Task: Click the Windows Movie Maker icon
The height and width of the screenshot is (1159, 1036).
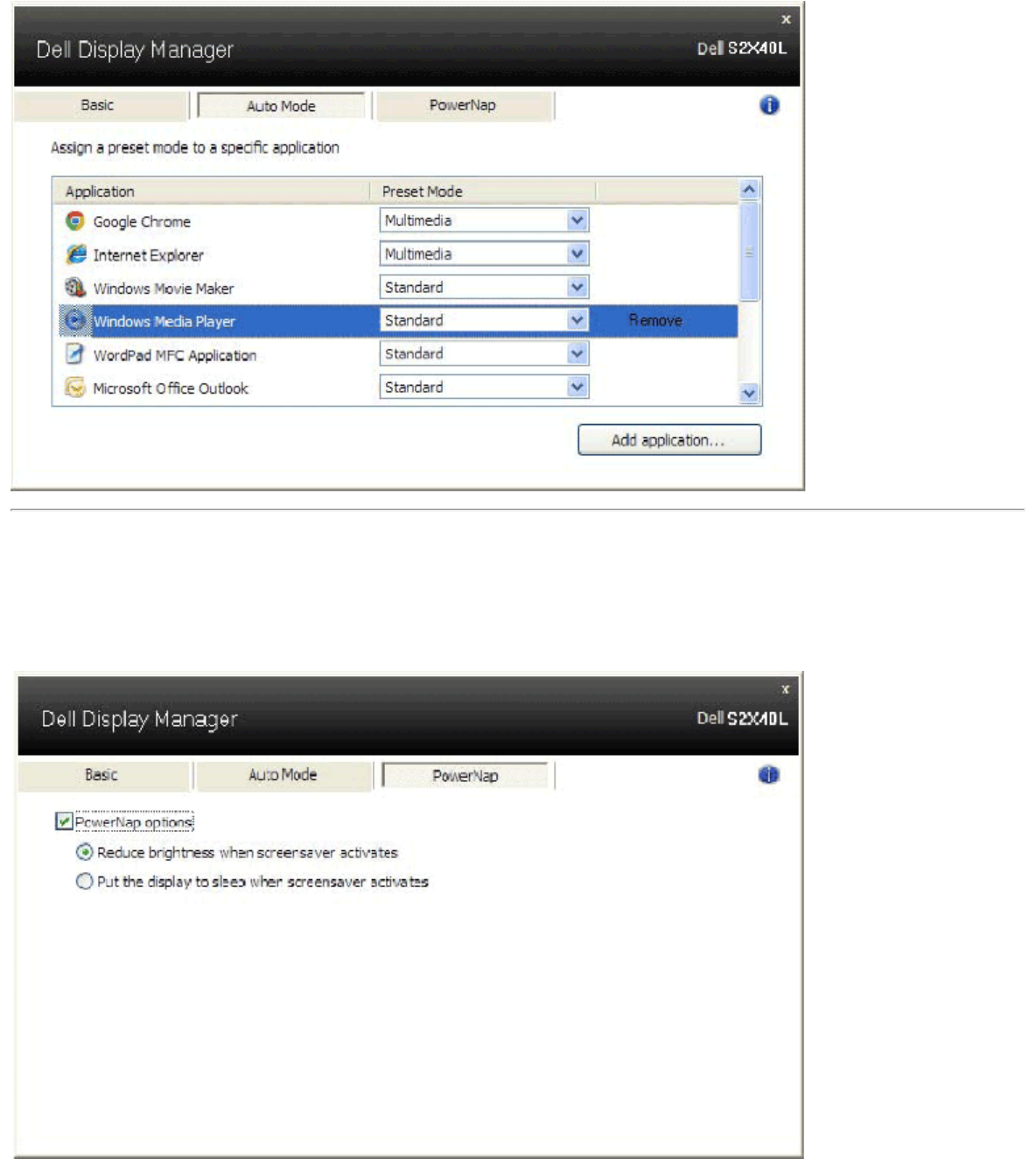Action: click(75, 288)
